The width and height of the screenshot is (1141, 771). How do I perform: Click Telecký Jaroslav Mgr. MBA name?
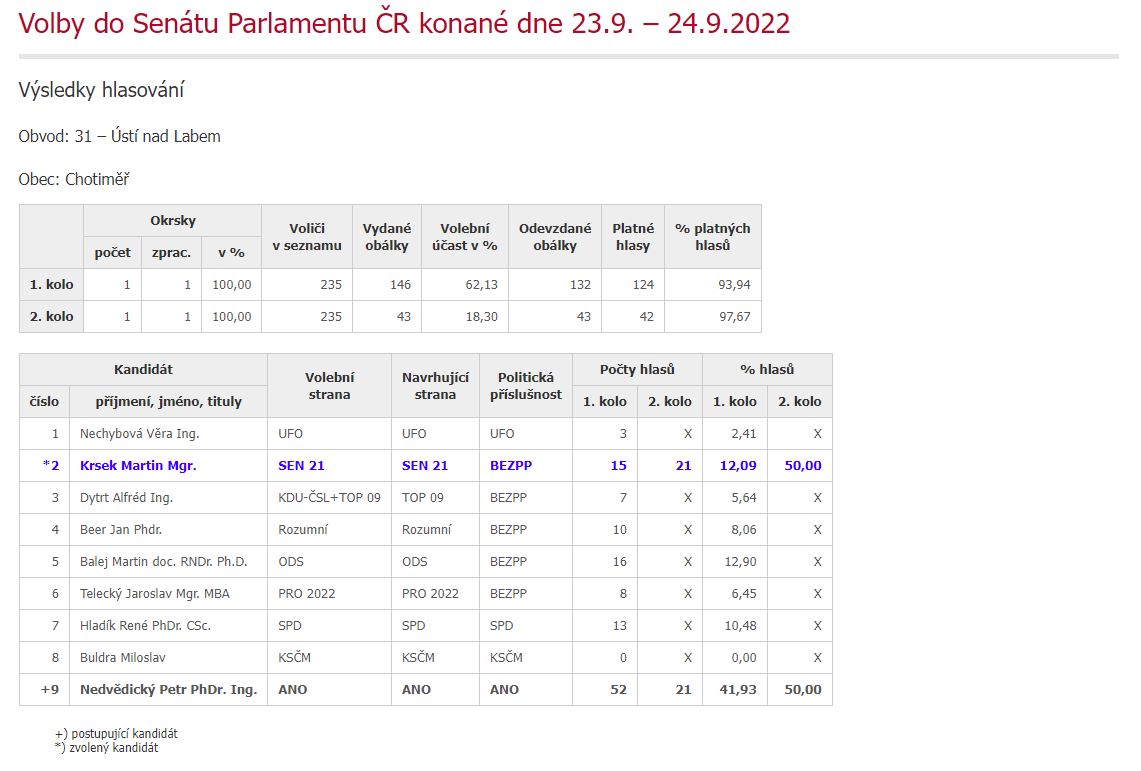[154, 593]
